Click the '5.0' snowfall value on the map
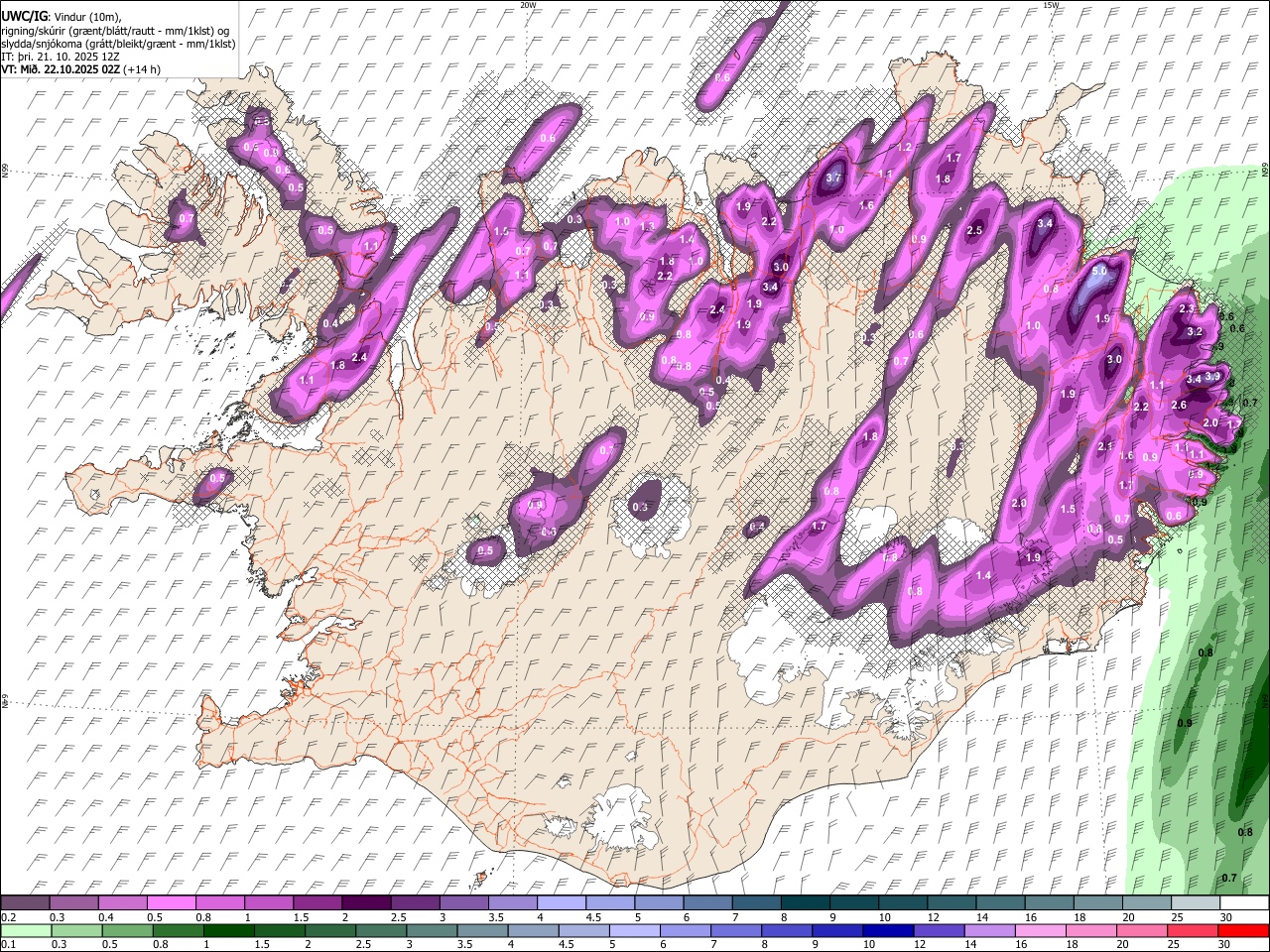This screenshot has width=1270, height=952. [1098, 271]
